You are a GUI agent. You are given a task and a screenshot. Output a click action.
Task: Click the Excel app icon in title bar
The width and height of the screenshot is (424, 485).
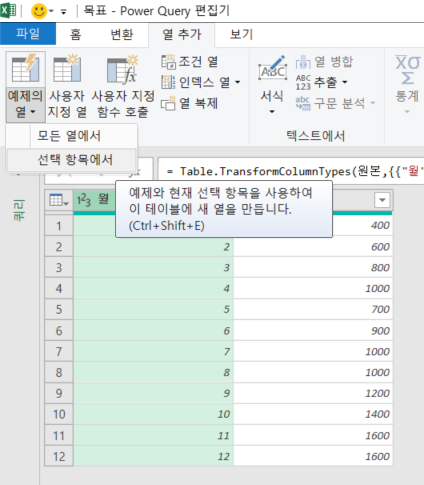coord(8,10)
